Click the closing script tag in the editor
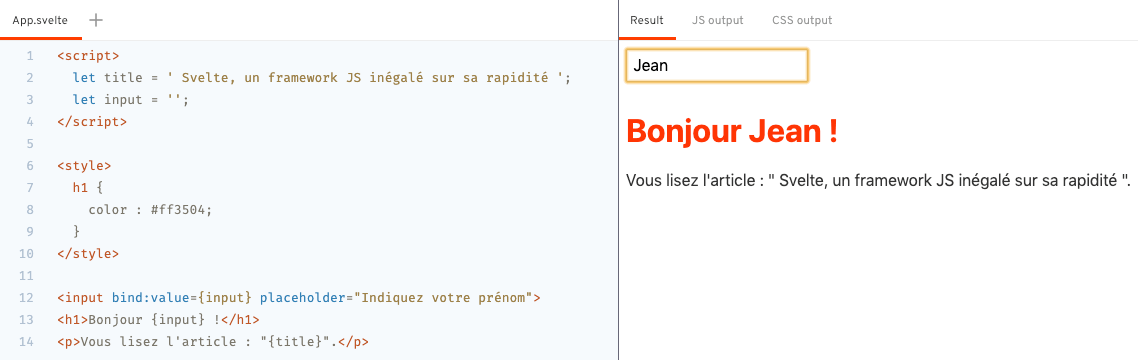Image resolution: width=1138 pixels, height=360 pixels. tap(92, 121)
